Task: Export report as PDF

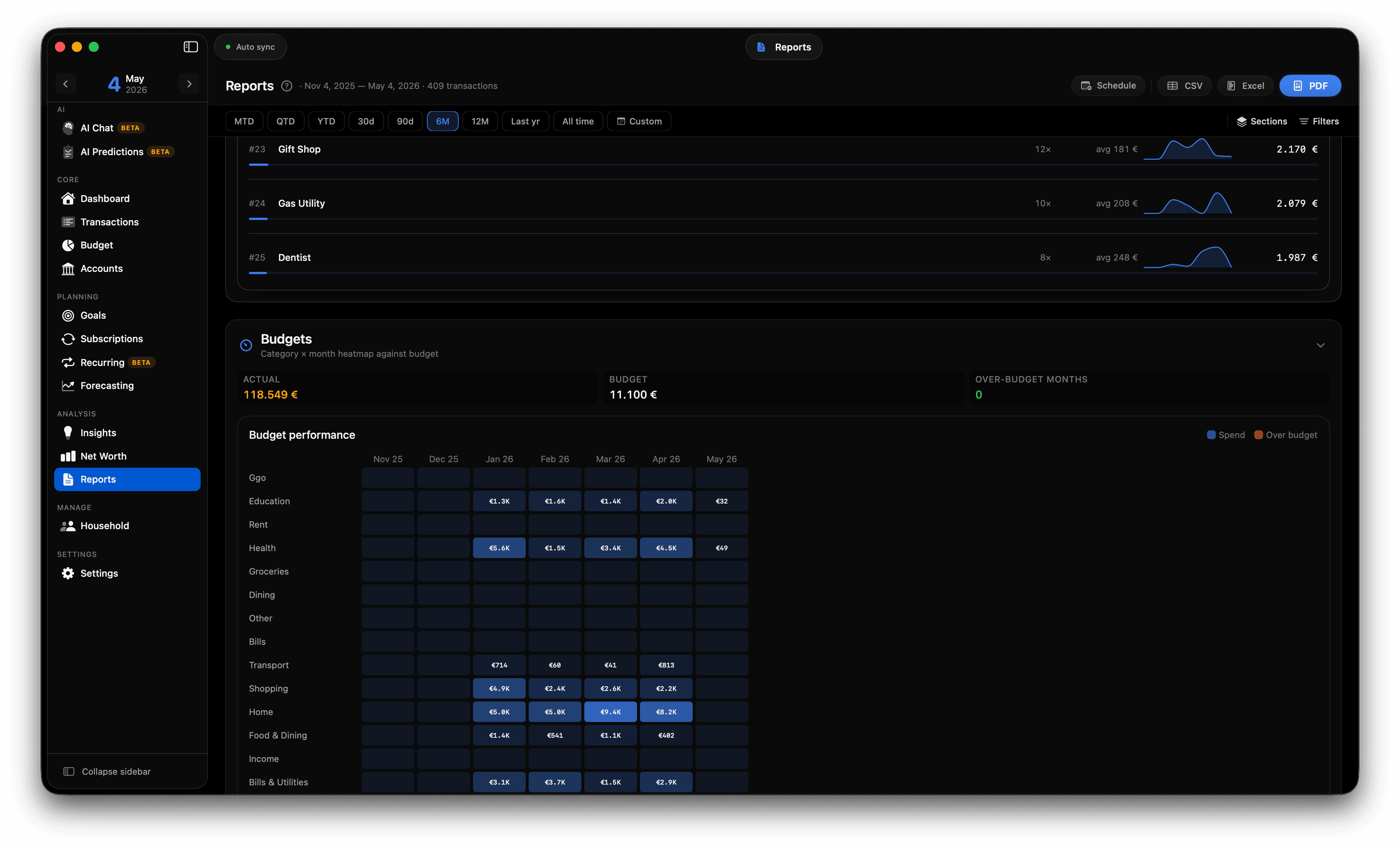Action: coord(1310,86)
